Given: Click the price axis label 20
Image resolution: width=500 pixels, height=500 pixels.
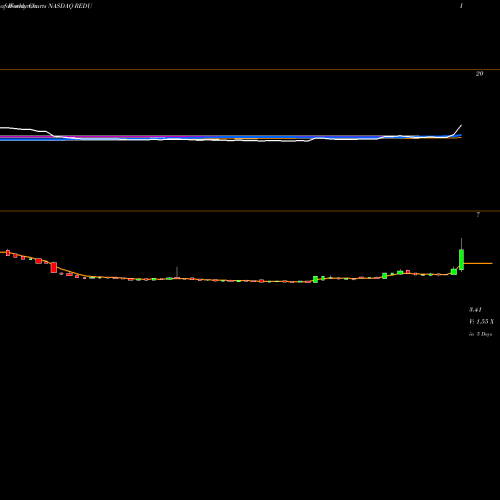Looking at the screenshot, I should [x=479, y=74].
